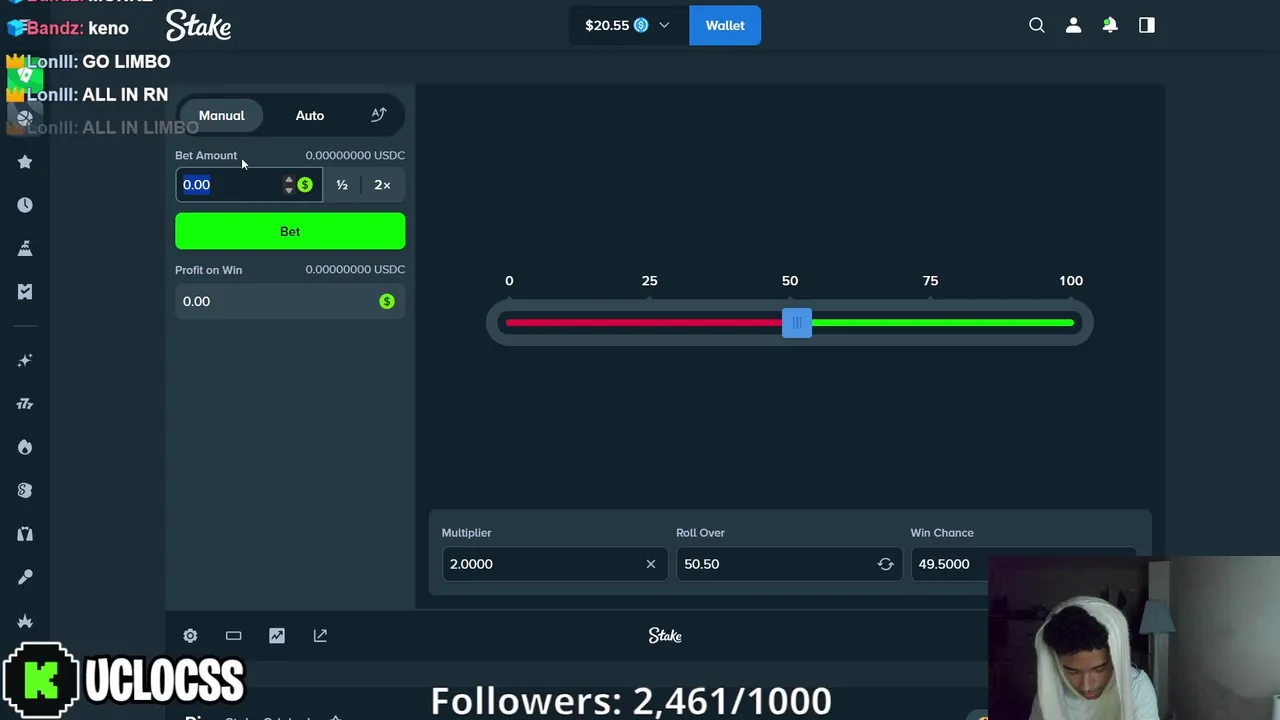This screenshot has height=720, width=1280.
Task: Click slider scale label 100
Action: tap(1071, 281)
